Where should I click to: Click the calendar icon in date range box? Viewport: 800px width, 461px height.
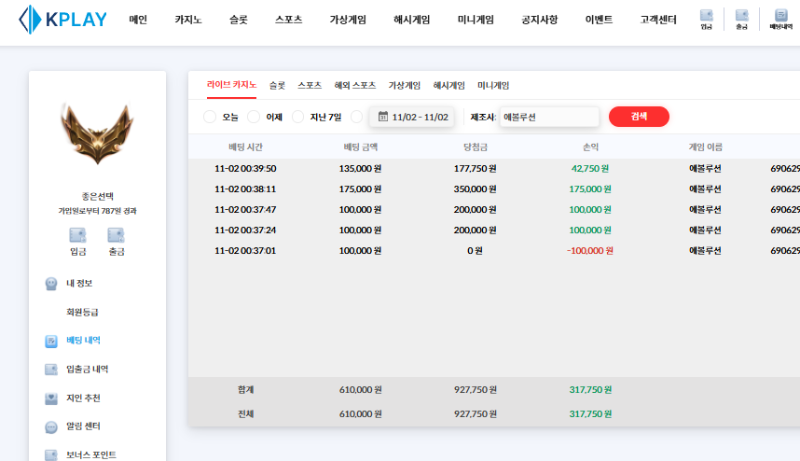[383, 117]
